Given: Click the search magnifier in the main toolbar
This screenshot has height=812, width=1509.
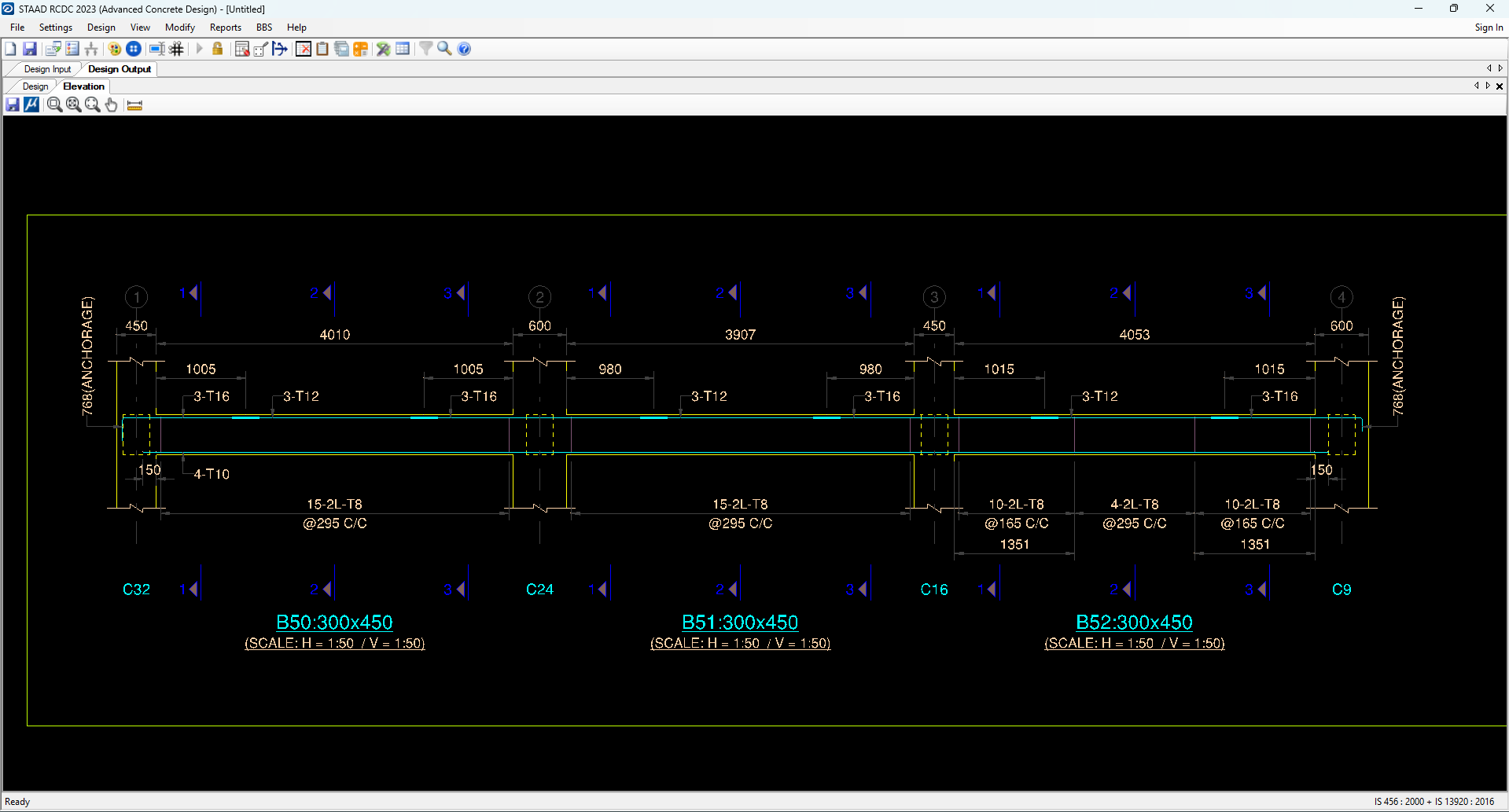Looking at the screenshot, I should click(x=444, y=49).
